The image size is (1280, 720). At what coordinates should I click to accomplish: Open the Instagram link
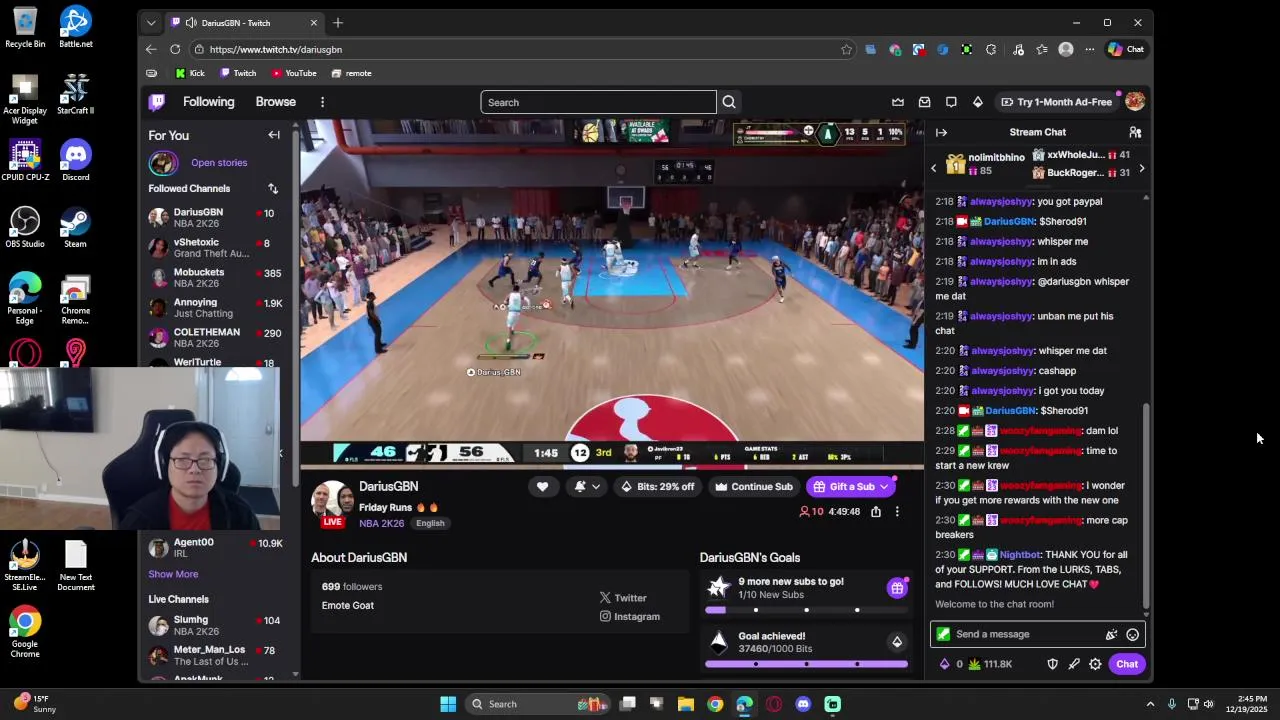(x=629, y=617)
